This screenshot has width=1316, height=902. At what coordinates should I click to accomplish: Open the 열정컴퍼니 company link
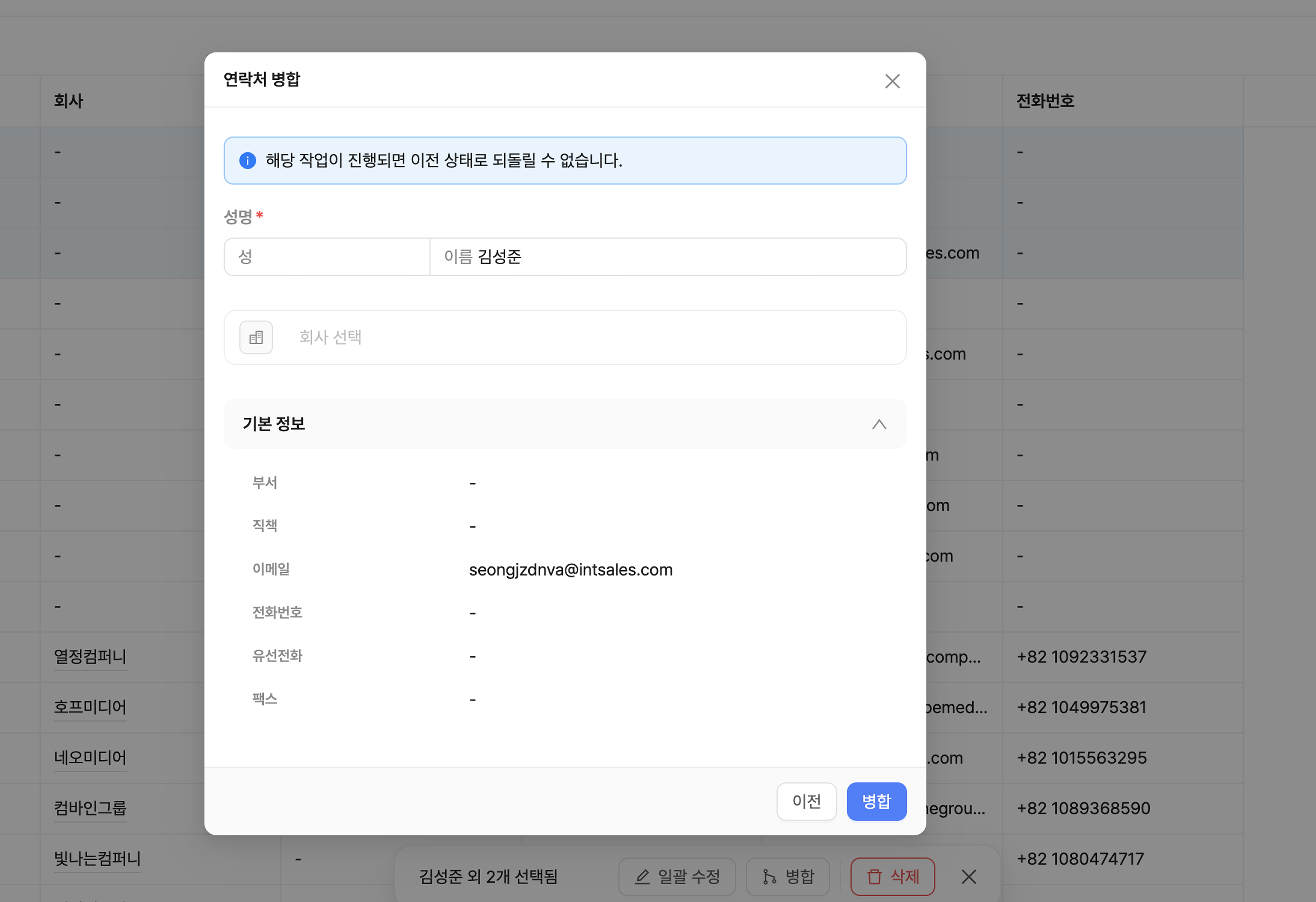[90, 656]
